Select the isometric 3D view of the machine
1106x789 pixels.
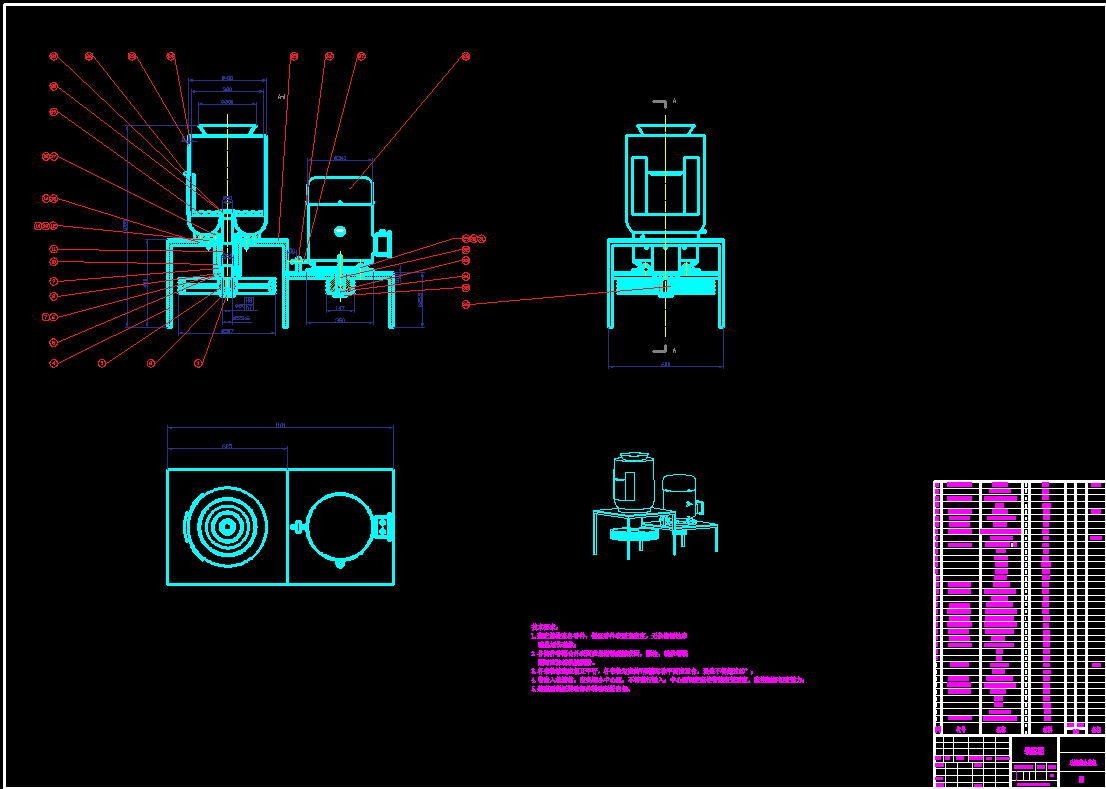(x=655, y=506)
